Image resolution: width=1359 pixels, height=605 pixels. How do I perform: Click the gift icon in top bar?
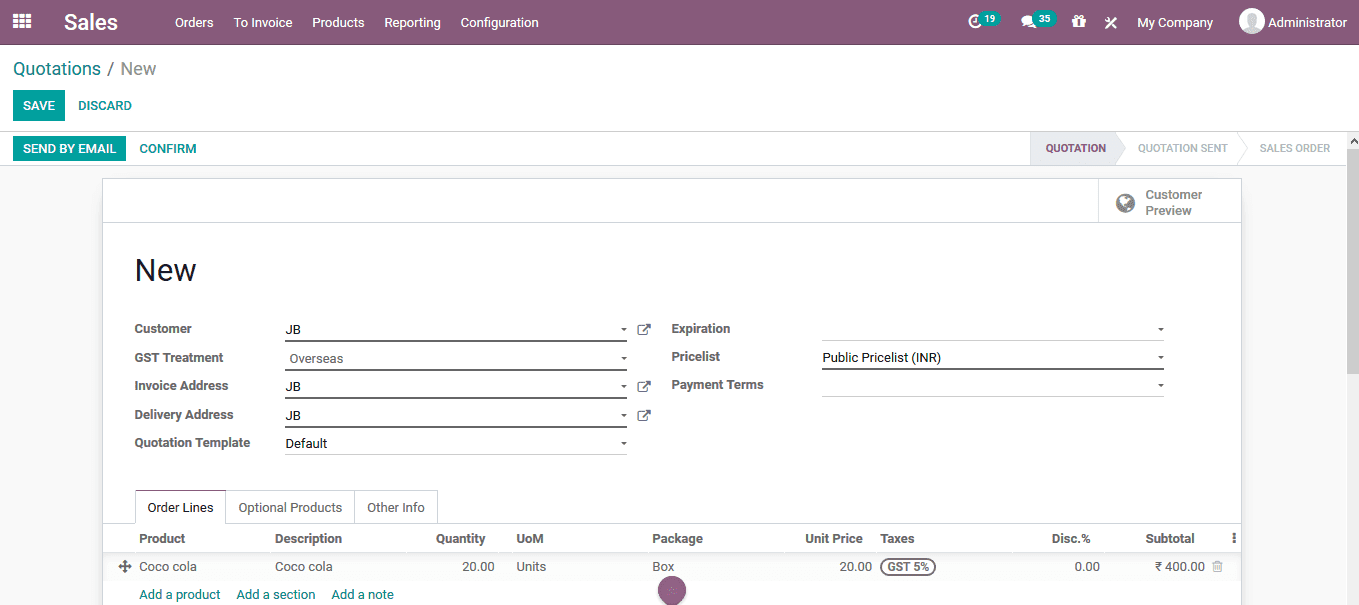pyautogui.click(x=1078, y=21)
